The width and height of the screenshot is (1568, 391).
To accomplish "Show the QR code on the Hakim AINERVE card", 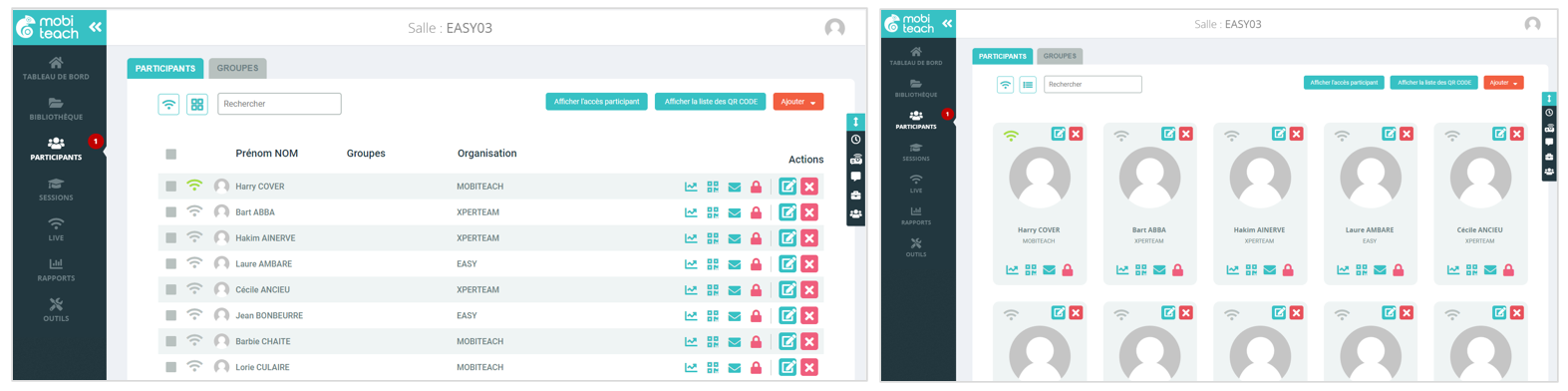I will [x=1251, y=270].
